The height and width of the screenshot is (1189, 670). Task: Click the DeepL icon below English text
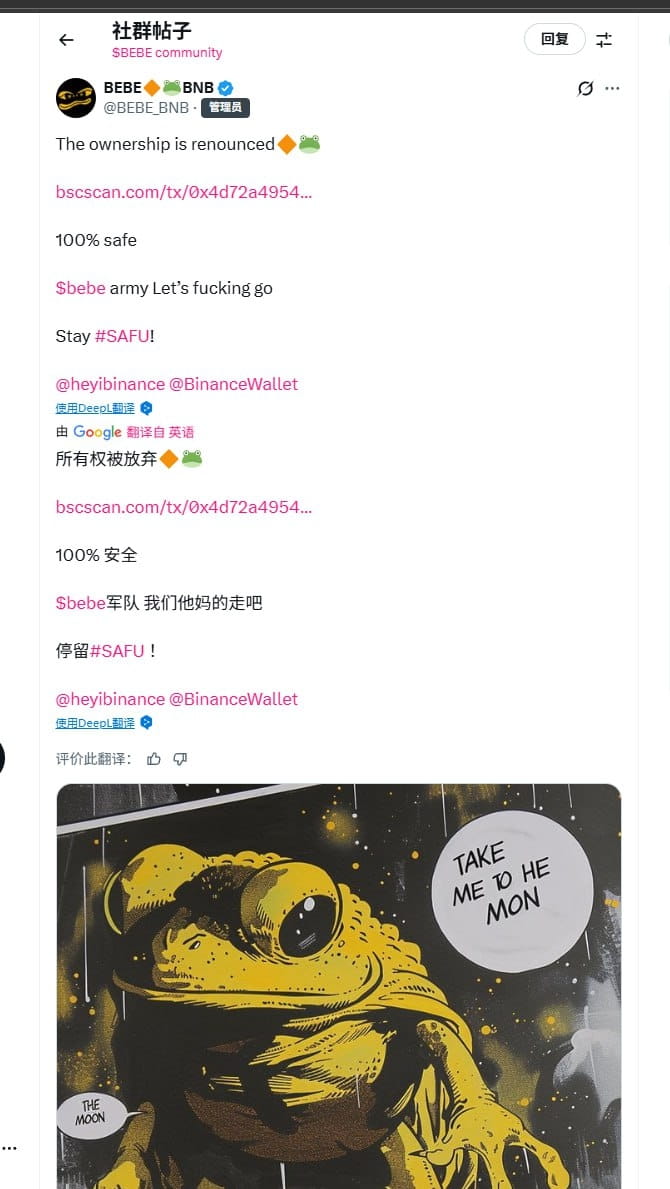(146, 408)
